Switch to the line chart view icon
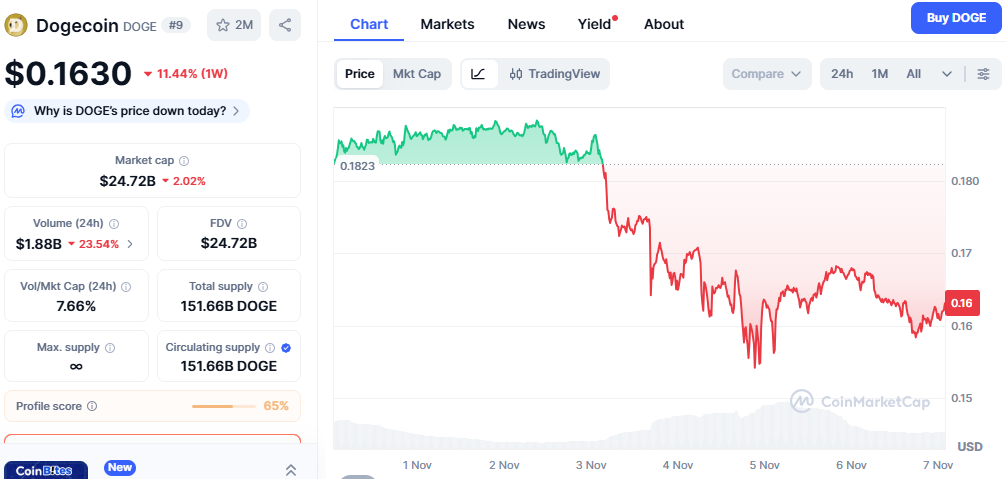 coord(478,74)
